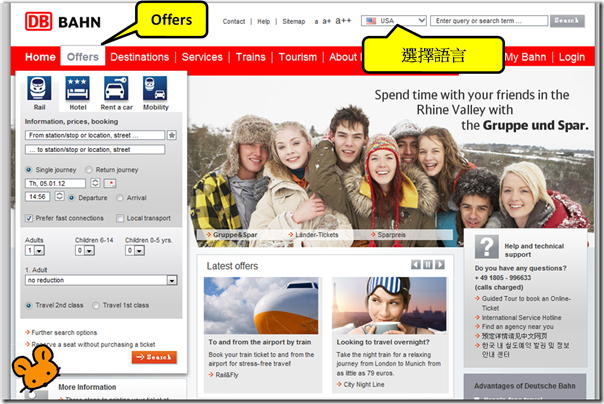Open the Destinations menu
This screenshot has height=404, width=604.
pyautogui.click(x=139, y=57)
